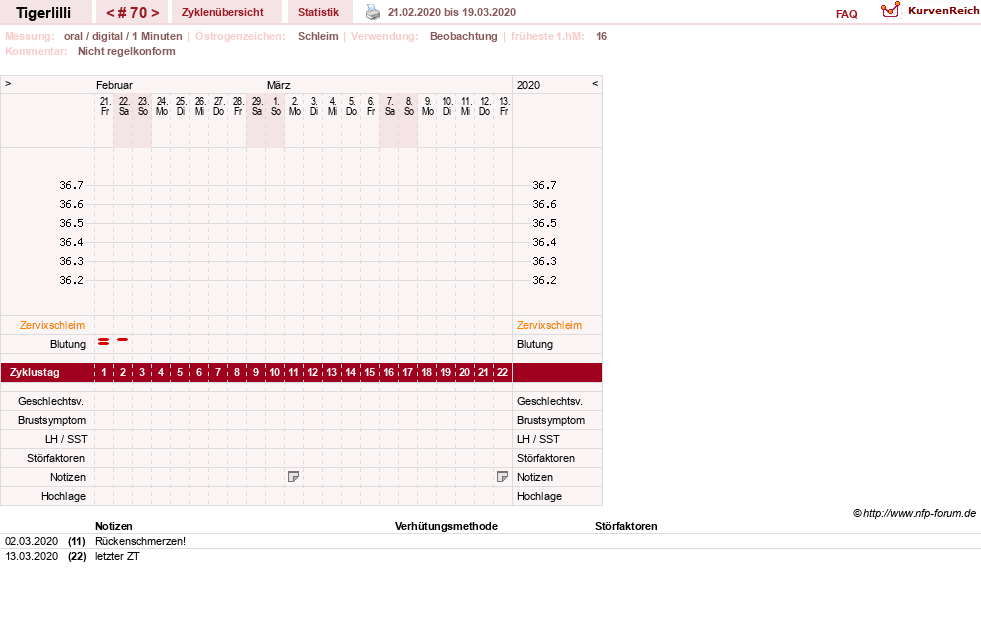The height and width of the screenshot is (625, 981).
Task: Open the FAQ link
Action: (x=846, y=14)
